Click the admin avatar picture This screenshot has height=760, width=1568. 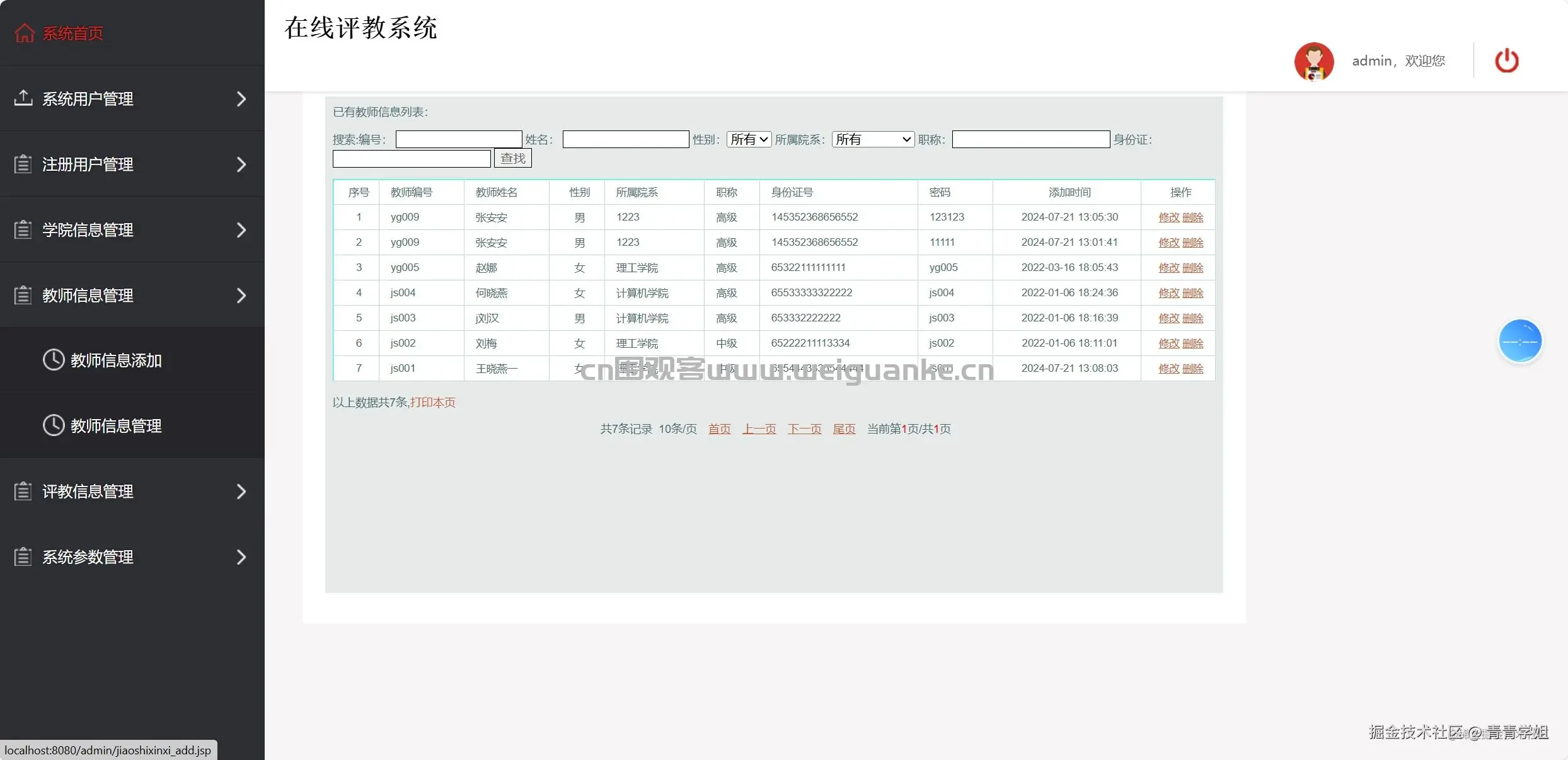pyautogui.click(x=1313, y=61)
